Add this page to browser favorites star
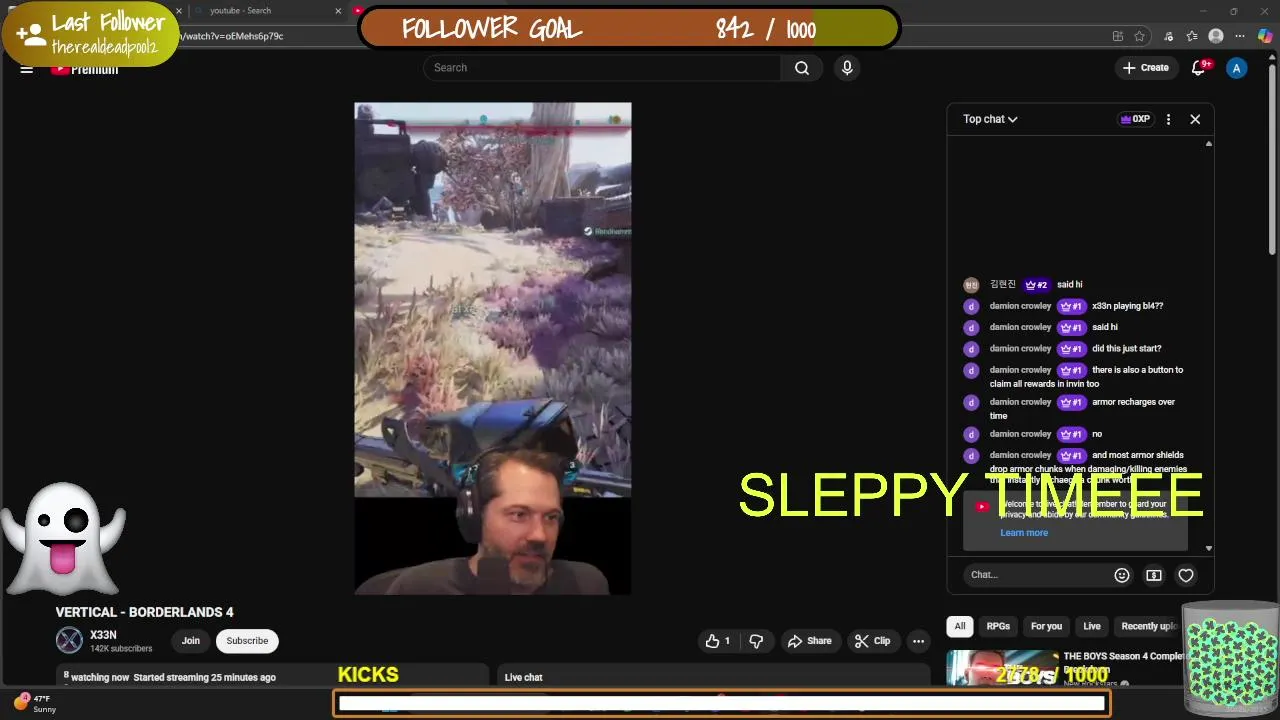 click(x=1139, y=36)
